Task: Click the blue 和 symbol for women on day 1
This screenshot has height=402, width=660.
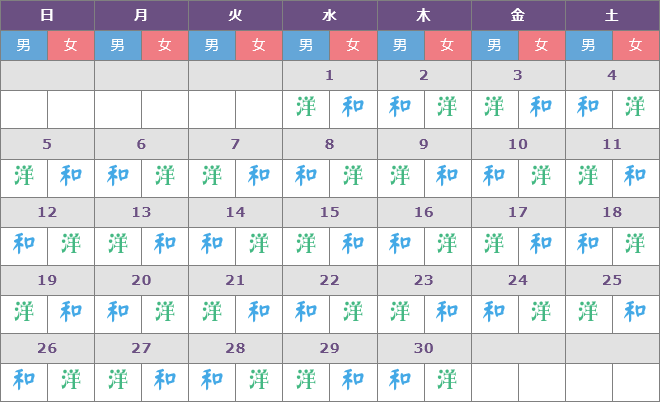Action: click(x=353, y=107)
